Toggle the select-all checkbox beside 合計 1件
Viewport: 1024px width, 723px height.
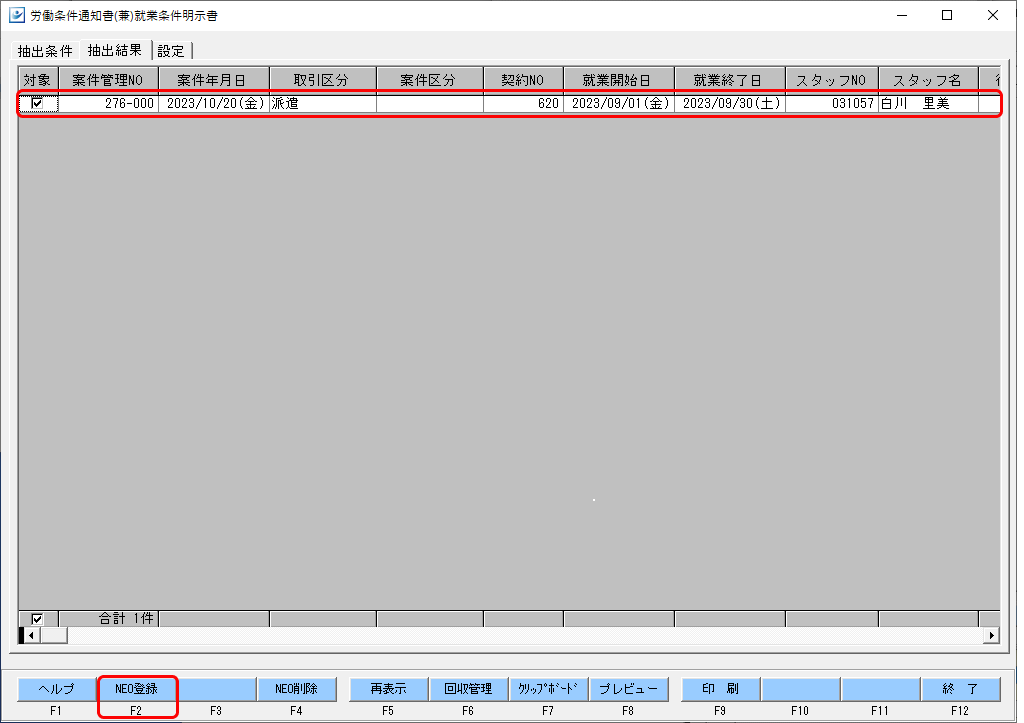[x=37, y=619]
